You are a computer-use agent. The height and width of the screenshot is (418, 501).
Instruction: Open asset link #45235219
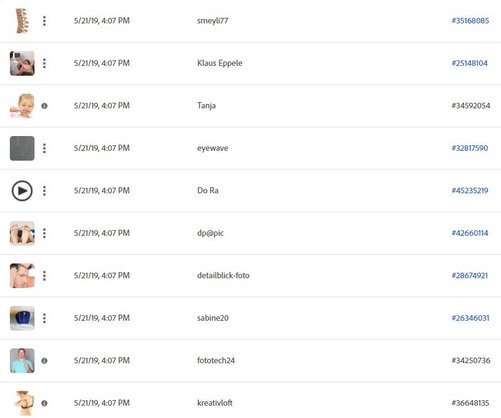point(470,190)
